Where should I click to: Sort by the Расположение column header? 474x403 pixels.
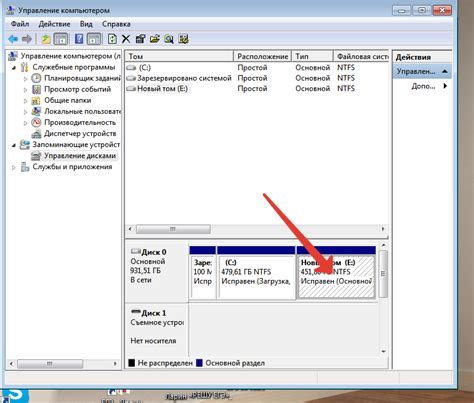point(262,56)
